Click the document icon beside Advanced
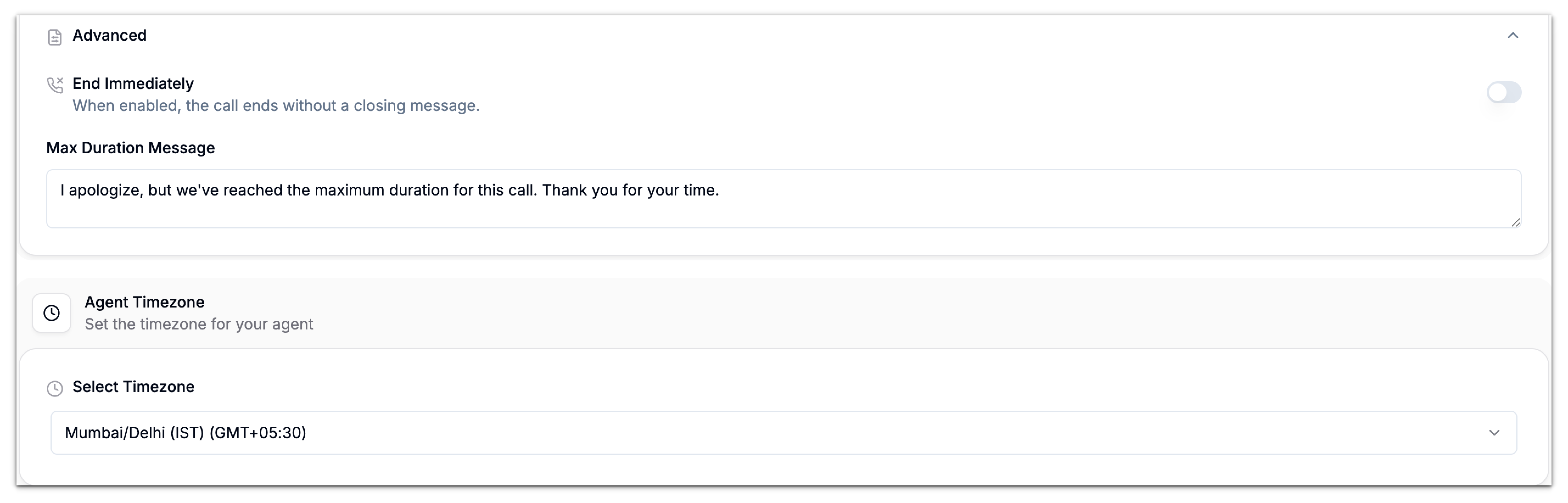Image resolution: width=1568 pixels, height=503 pixels. tap(55, 37)
